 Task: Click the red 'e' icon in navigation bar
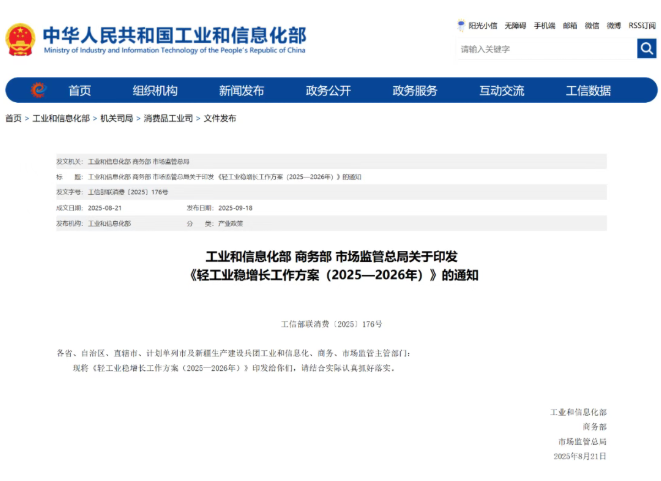point(37,90)
